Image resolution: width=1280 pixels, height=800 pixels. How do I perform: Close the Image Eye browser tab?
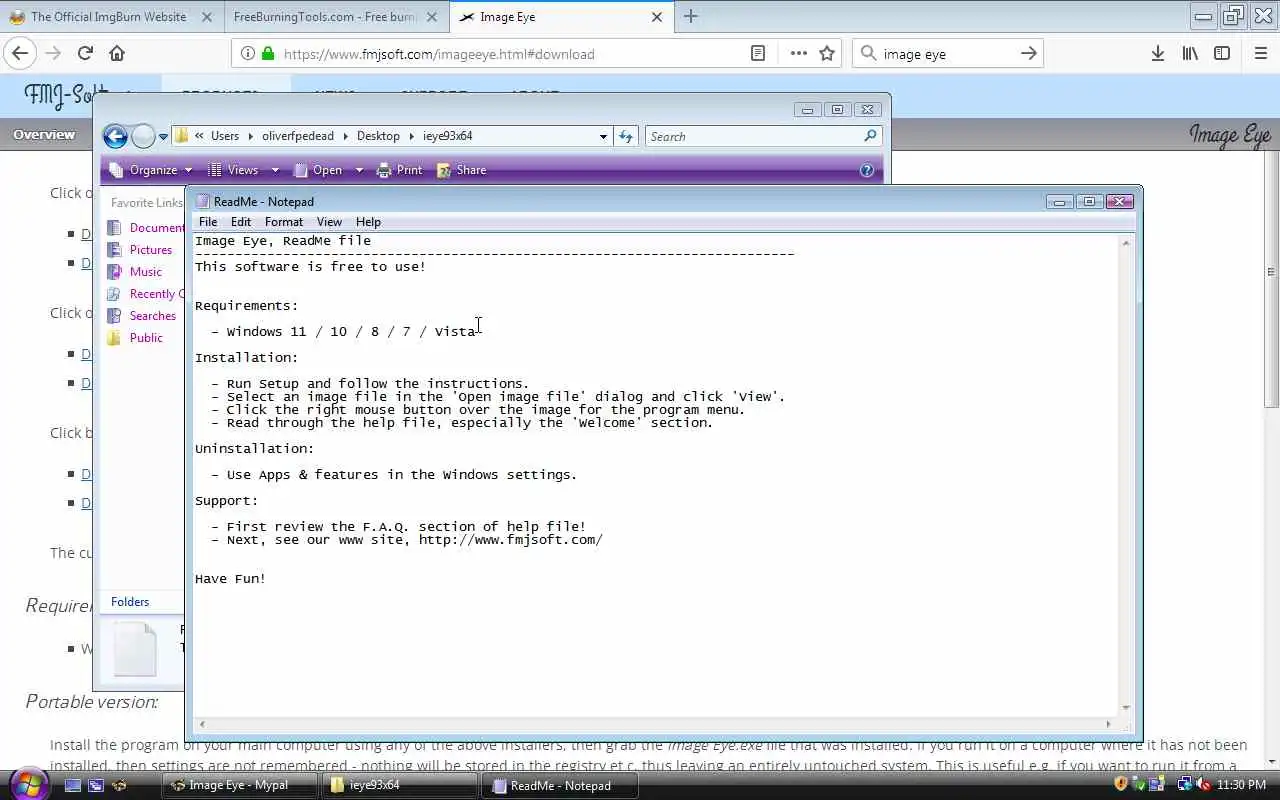point(656,17)
